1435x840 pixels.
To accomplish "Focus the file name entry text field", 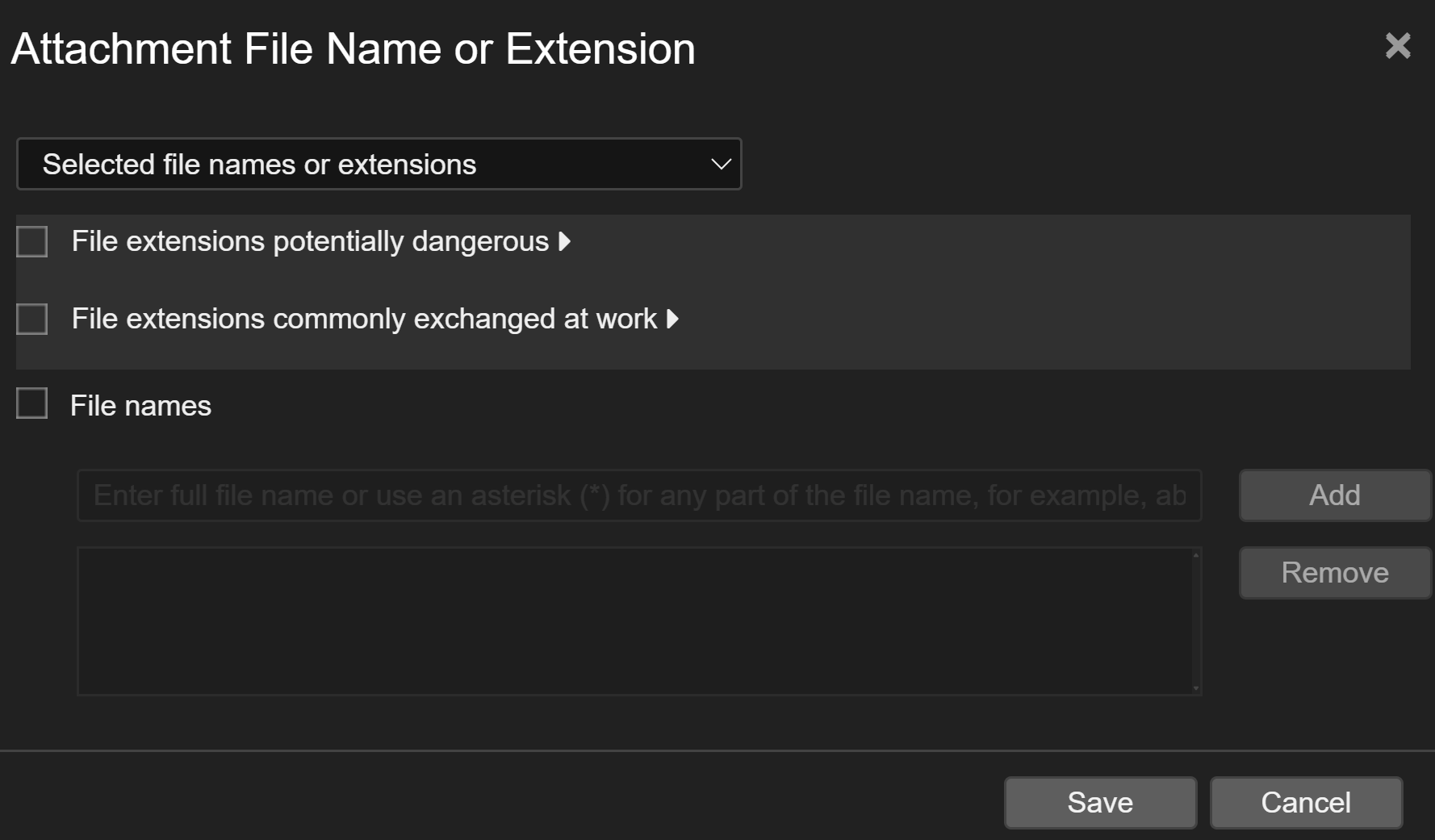I will point(638,495).
